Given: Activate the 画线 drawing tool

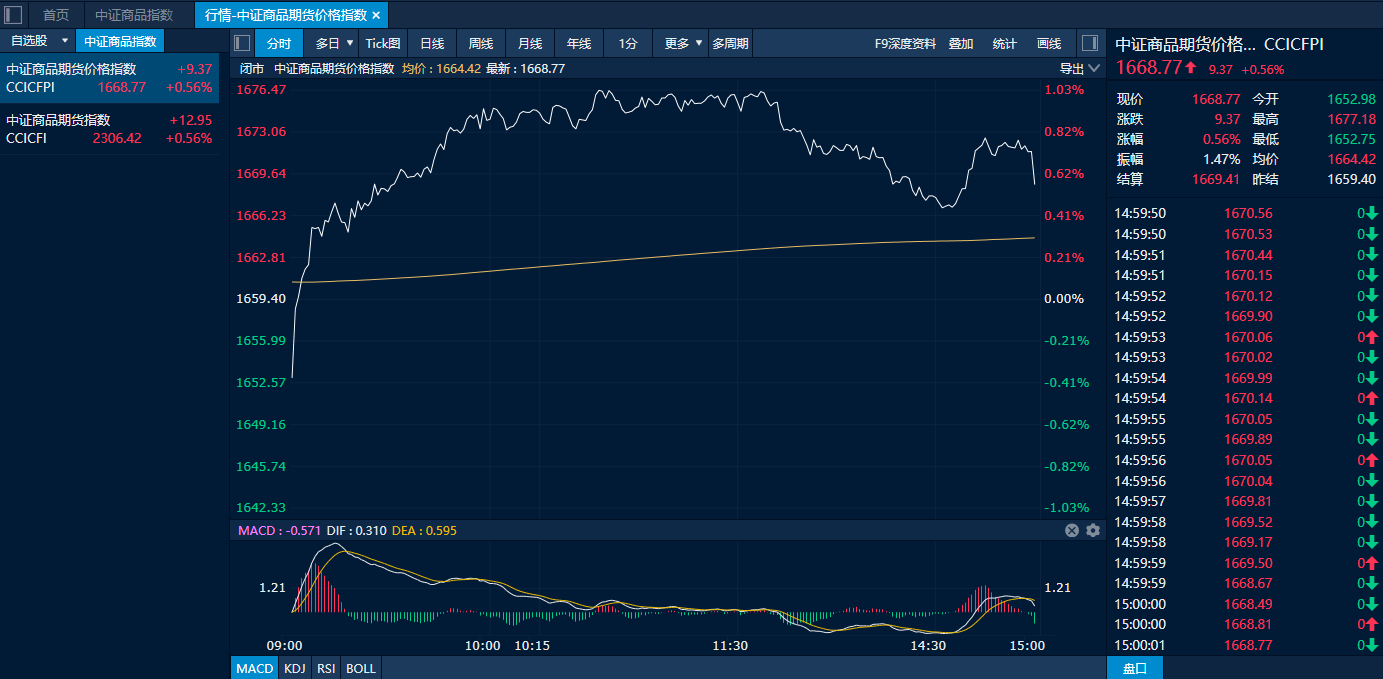Looking at the screenshot, I should click(1049, 43).
